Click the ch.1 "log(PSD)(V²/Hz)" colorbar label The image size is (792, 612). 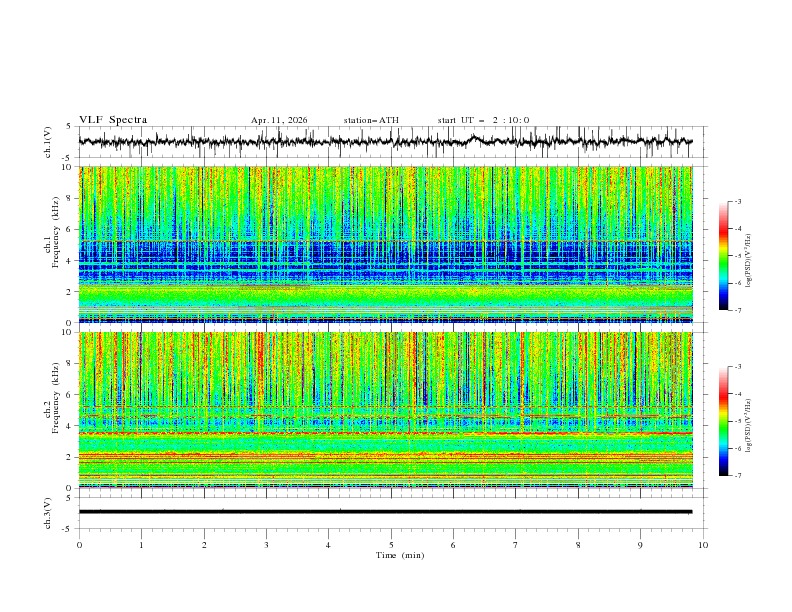(x=749, y=261)
